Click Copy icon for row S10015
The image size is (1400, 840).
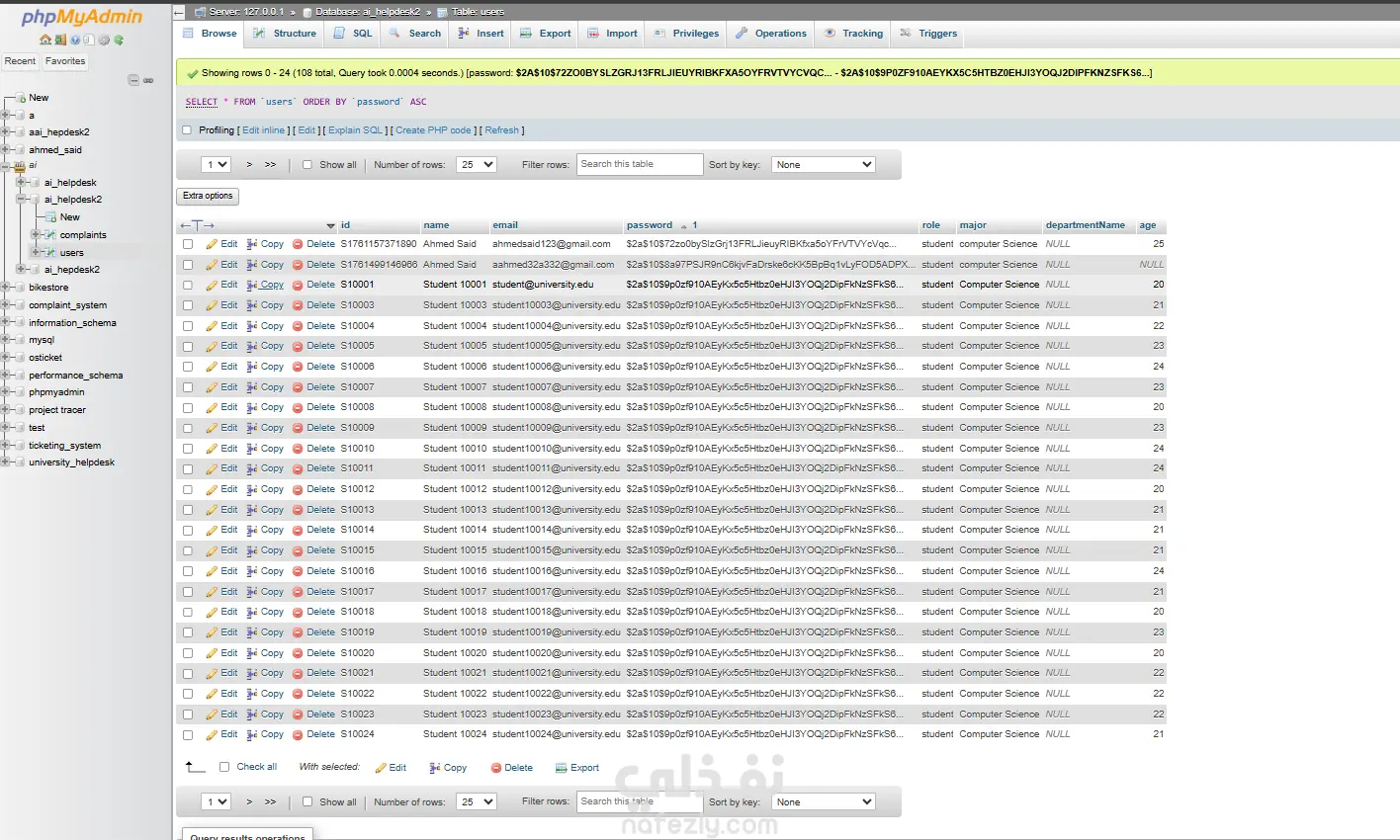(252, 550)
